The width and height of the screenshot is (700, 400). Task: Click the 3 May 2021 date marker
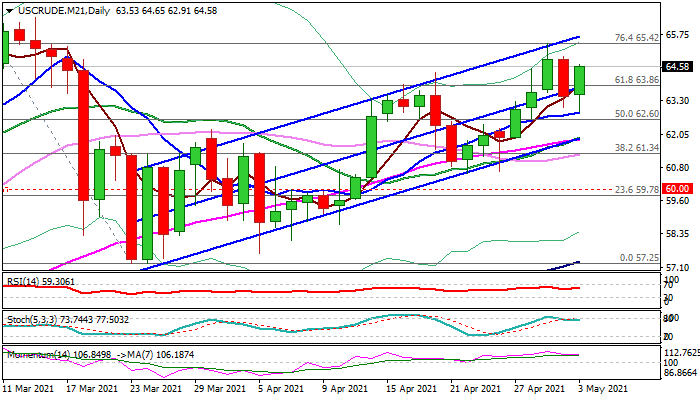(x=603, y=388)
